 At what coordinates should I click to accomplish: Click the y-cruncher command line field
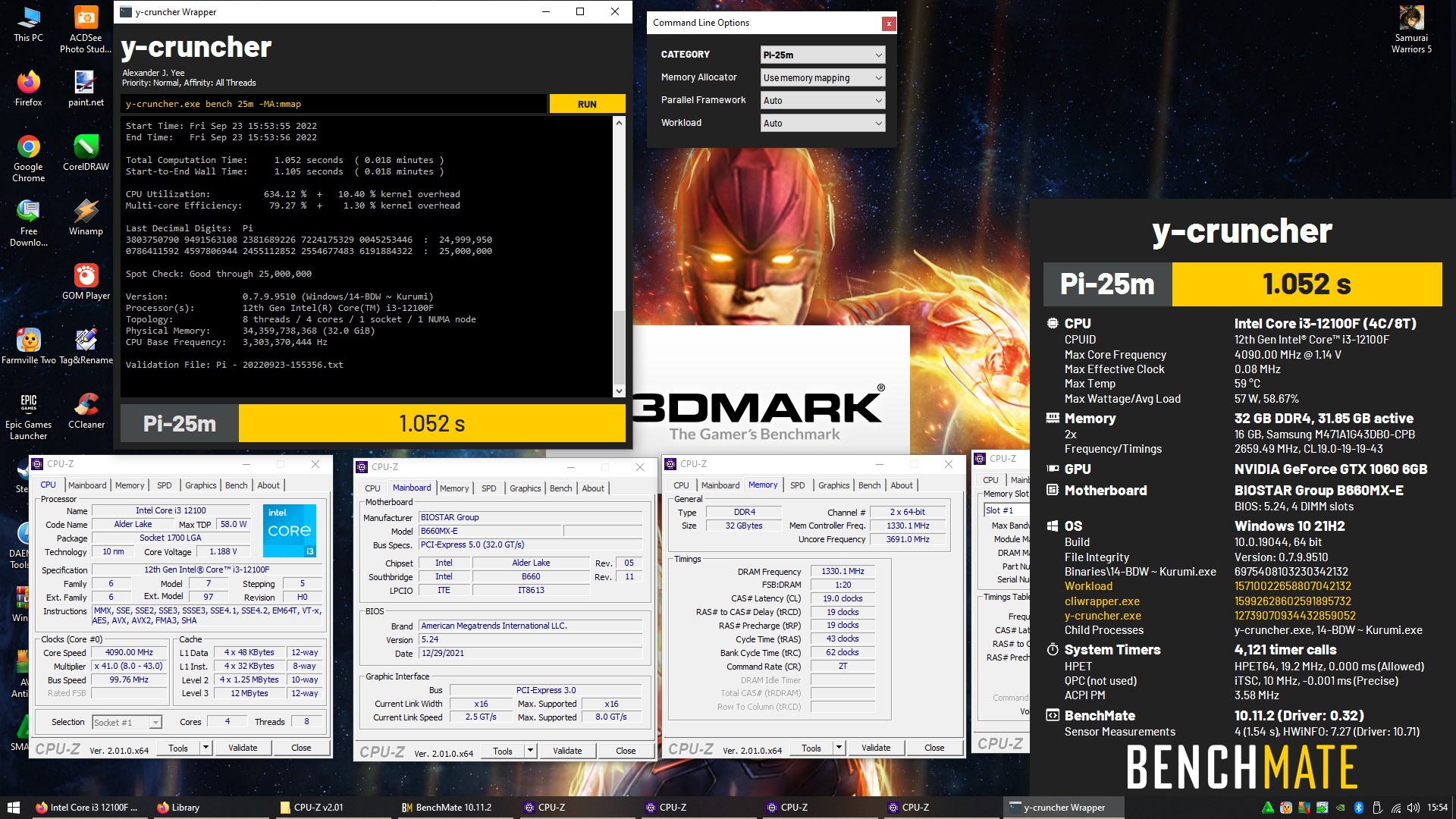(334, 104)
